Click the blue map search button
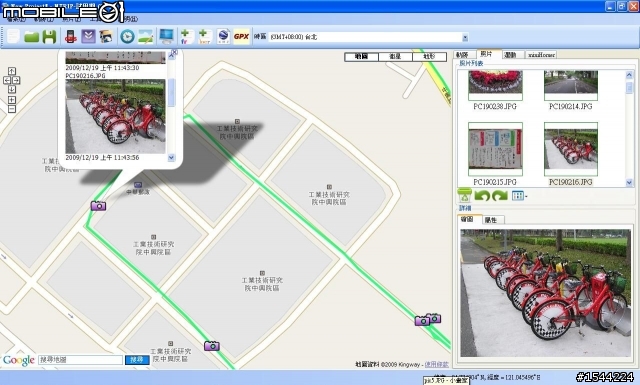The height and width of the screenshot is (385, 640). click(137, 360)
